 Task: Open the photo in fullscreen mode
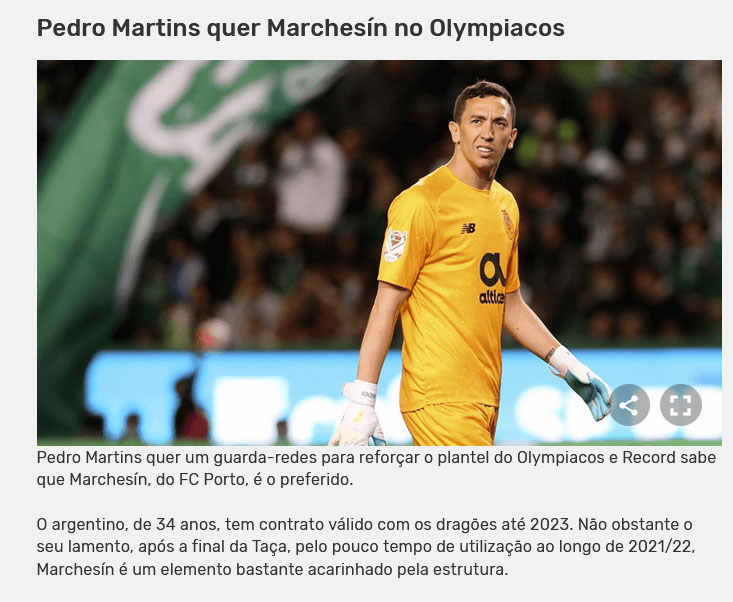click(x=681, y=405)
